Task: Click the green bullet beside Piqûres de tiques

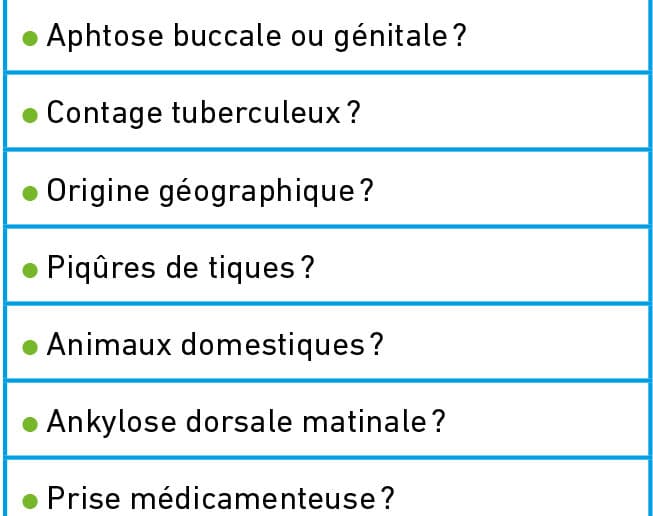Action: (30, 270)
